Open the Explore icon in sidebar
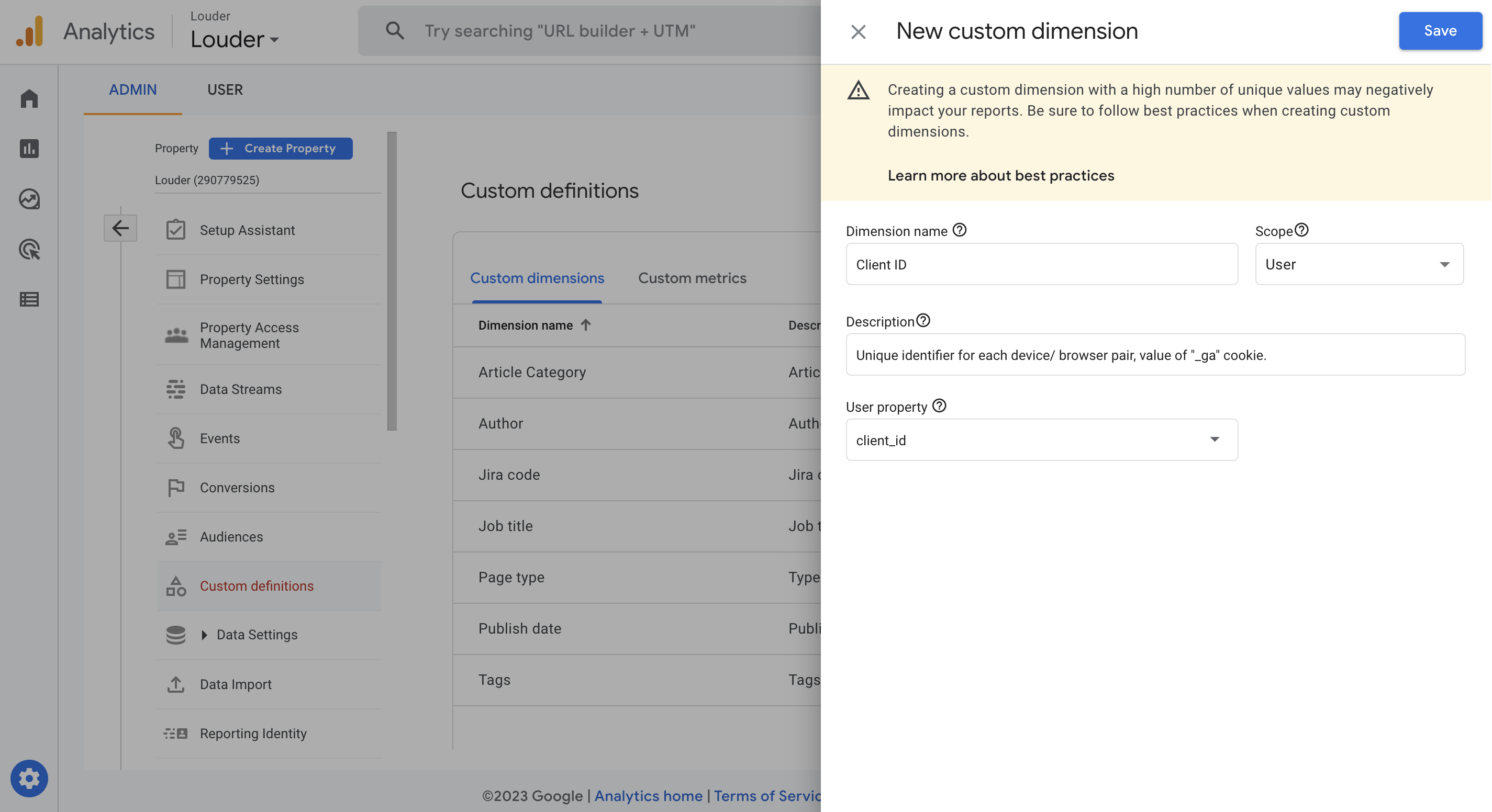 pos(29,199)
